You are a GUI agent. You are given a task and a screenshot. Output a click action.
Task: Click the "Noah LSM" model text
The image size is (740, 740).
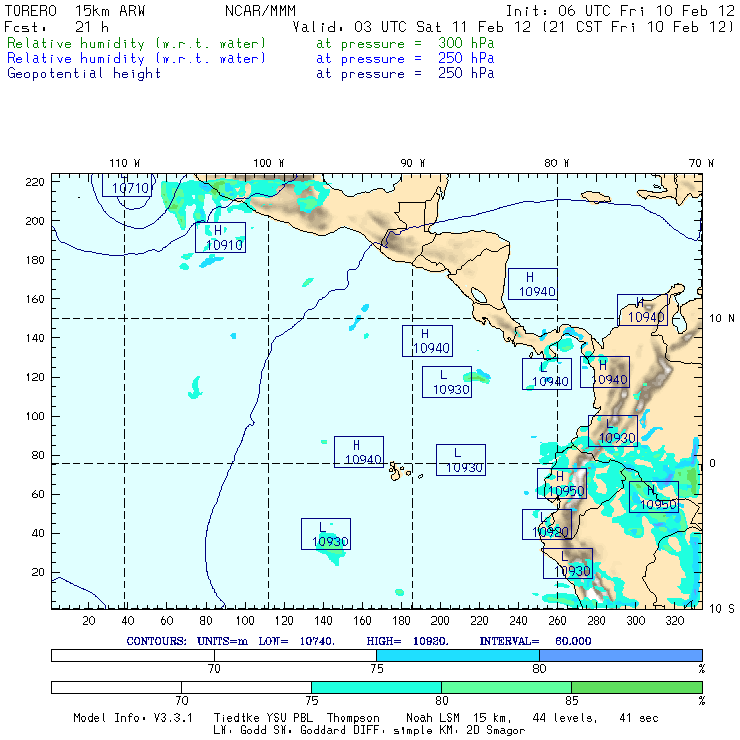coord(433,718)
